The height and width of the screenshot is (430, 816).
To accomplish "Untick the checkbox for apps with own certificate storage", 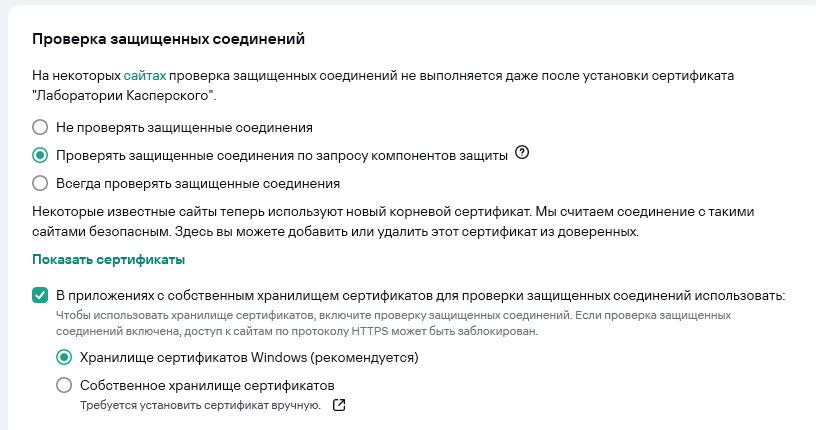I will pos(40,295).
